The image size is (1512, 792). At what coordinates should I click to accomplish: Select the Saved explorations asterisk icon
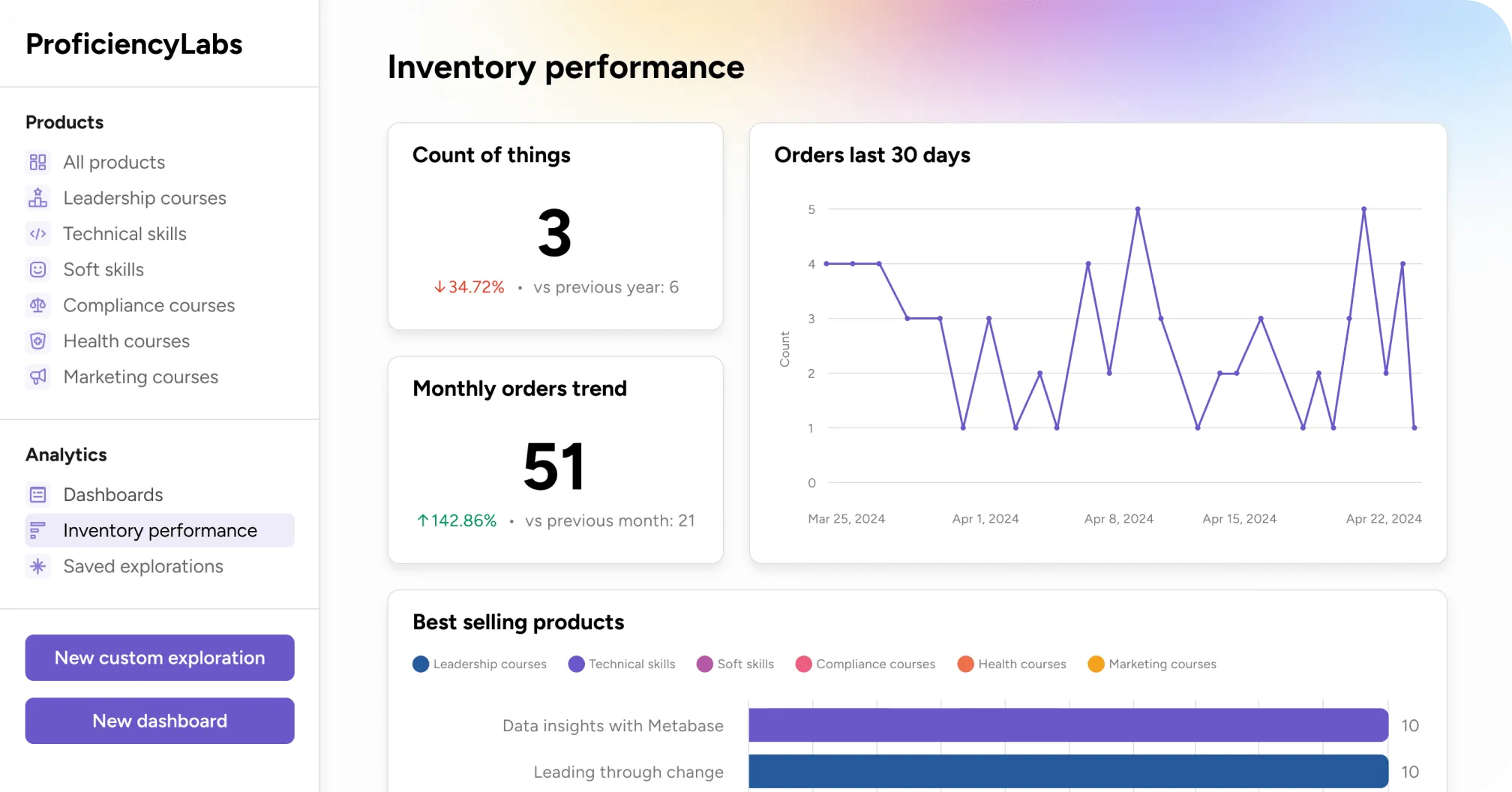pyautogui.click(x=37, y=566)
